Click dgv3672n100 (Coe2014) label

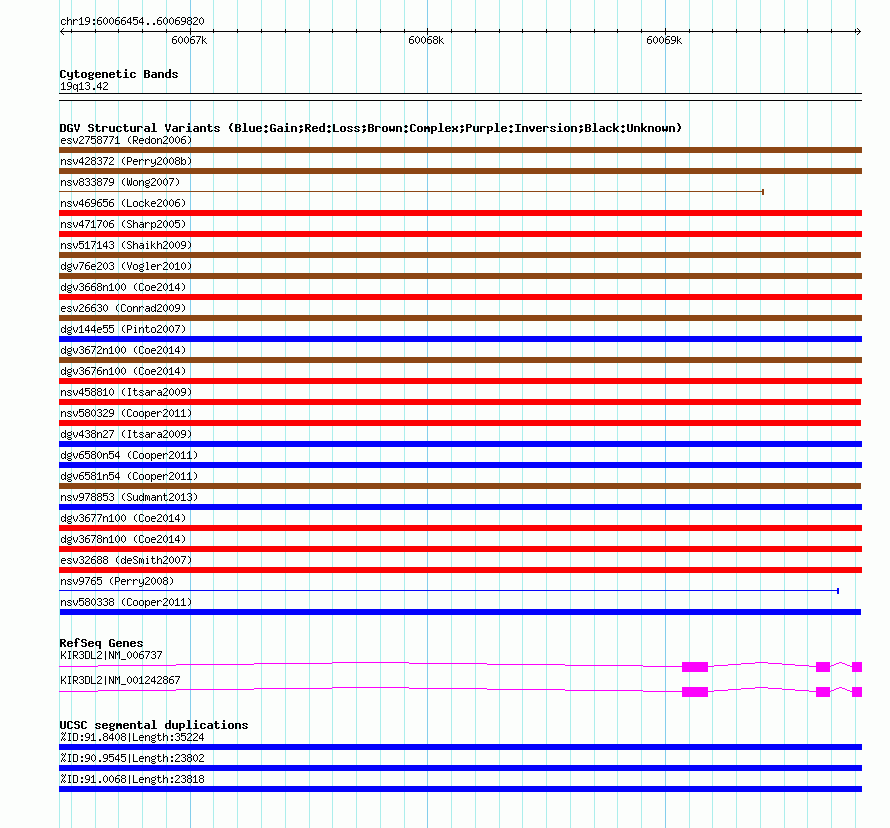[123, 350]
